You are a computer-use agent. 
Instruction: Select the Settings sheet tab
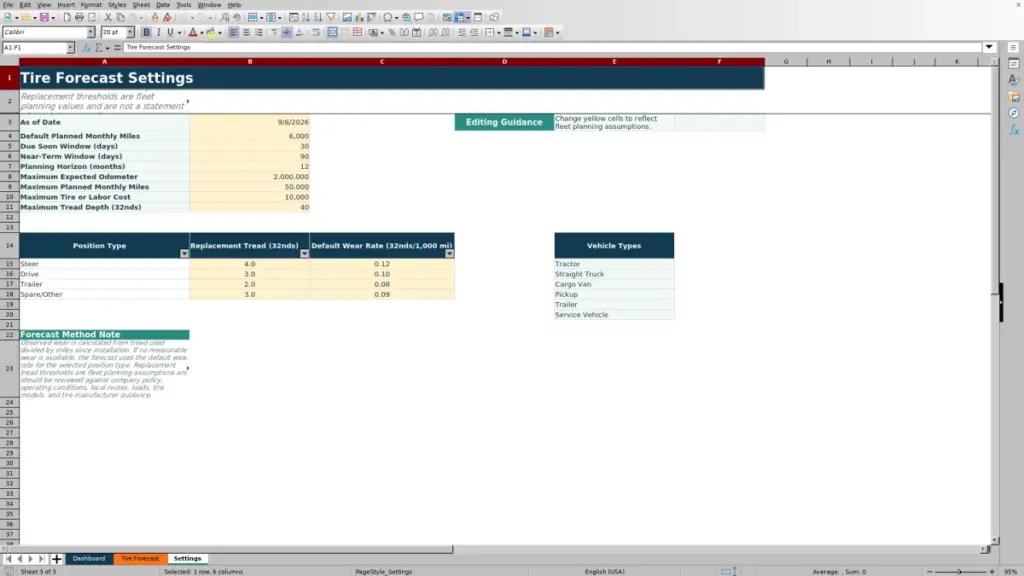187,559
